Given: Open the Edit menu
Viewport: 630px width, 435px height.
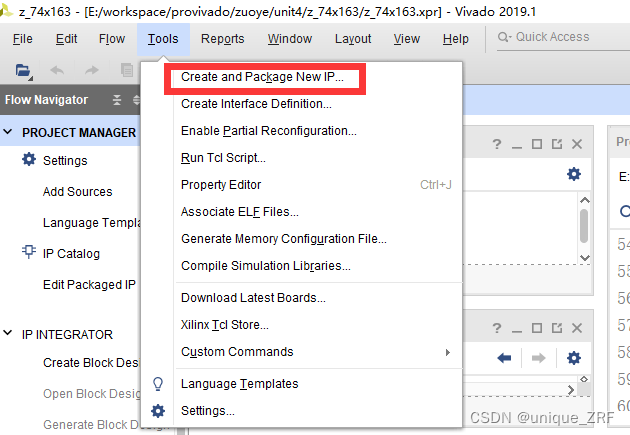Looking at the screenshot, I should tap(66, 39).
